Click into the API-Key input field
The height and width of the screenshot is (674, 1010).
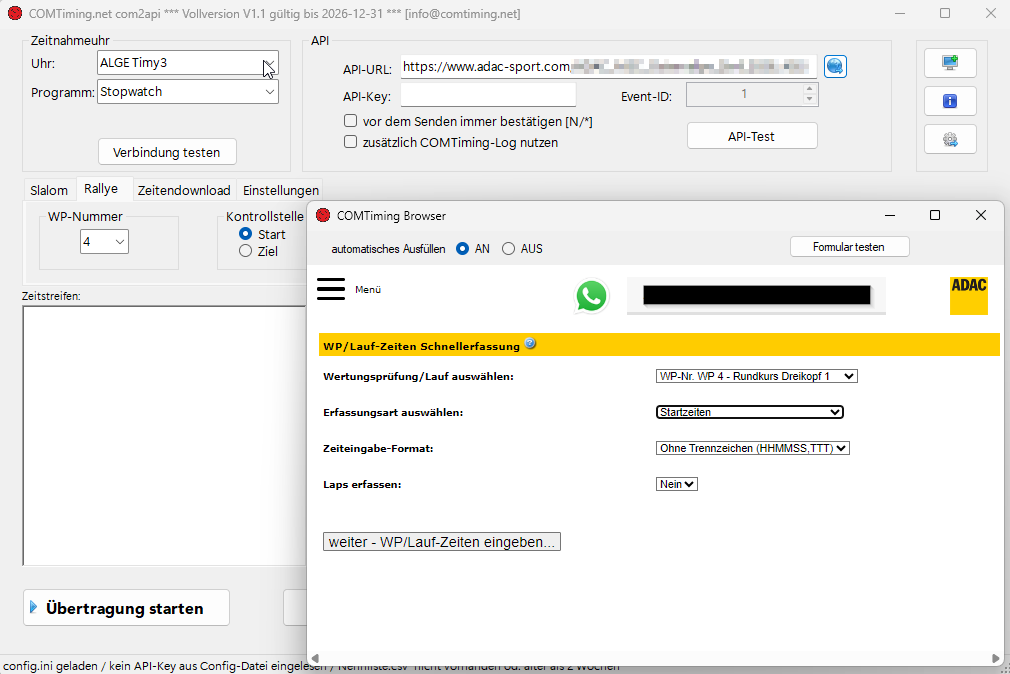(x=488, y=95)
